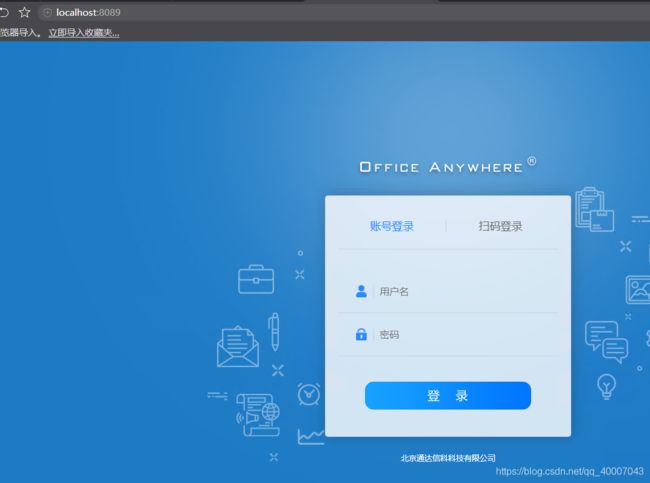Click the bookmark star icon in address bar
650x483 pixels.
(24, 12)
